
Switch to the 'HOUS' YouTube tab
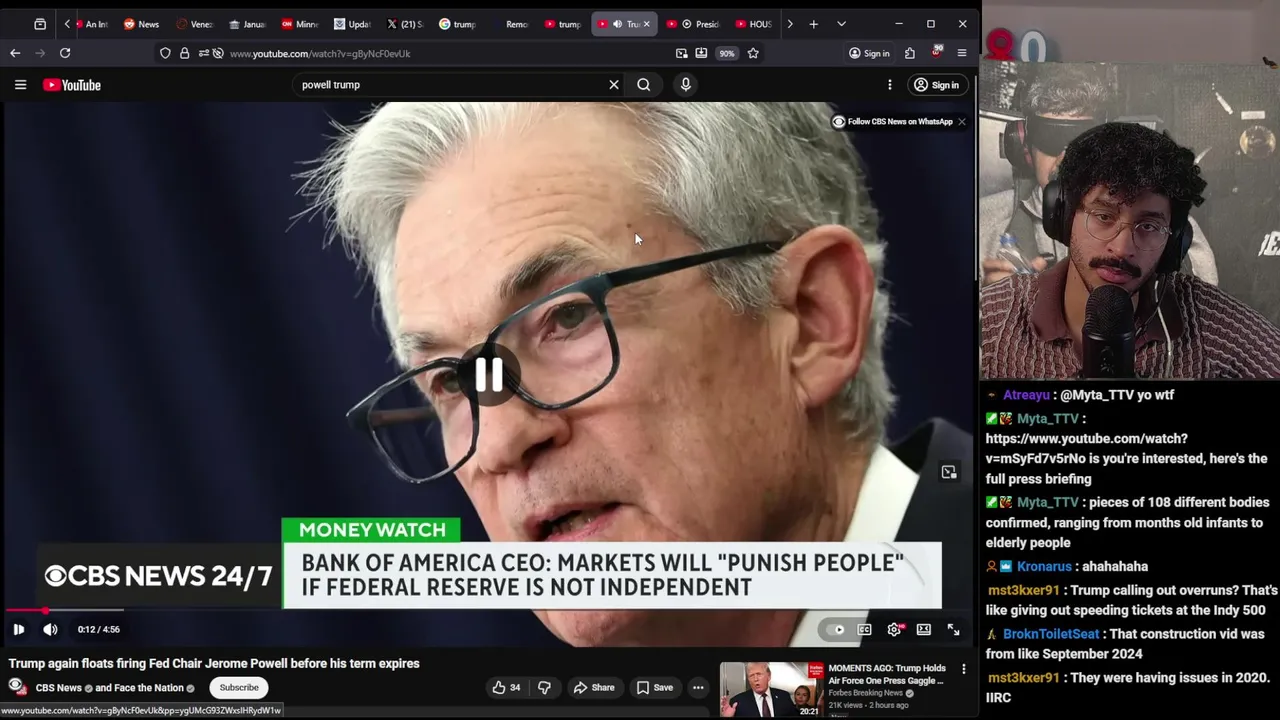(x=753, y=24)
